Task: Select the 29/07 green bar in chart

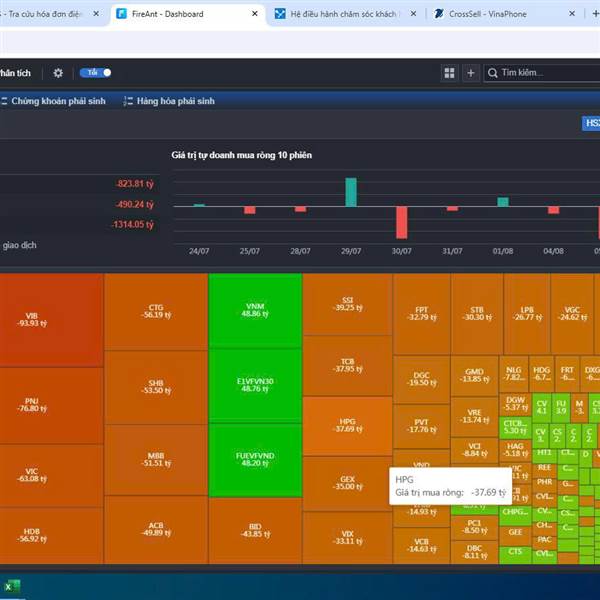Action: tap(351, 192)
